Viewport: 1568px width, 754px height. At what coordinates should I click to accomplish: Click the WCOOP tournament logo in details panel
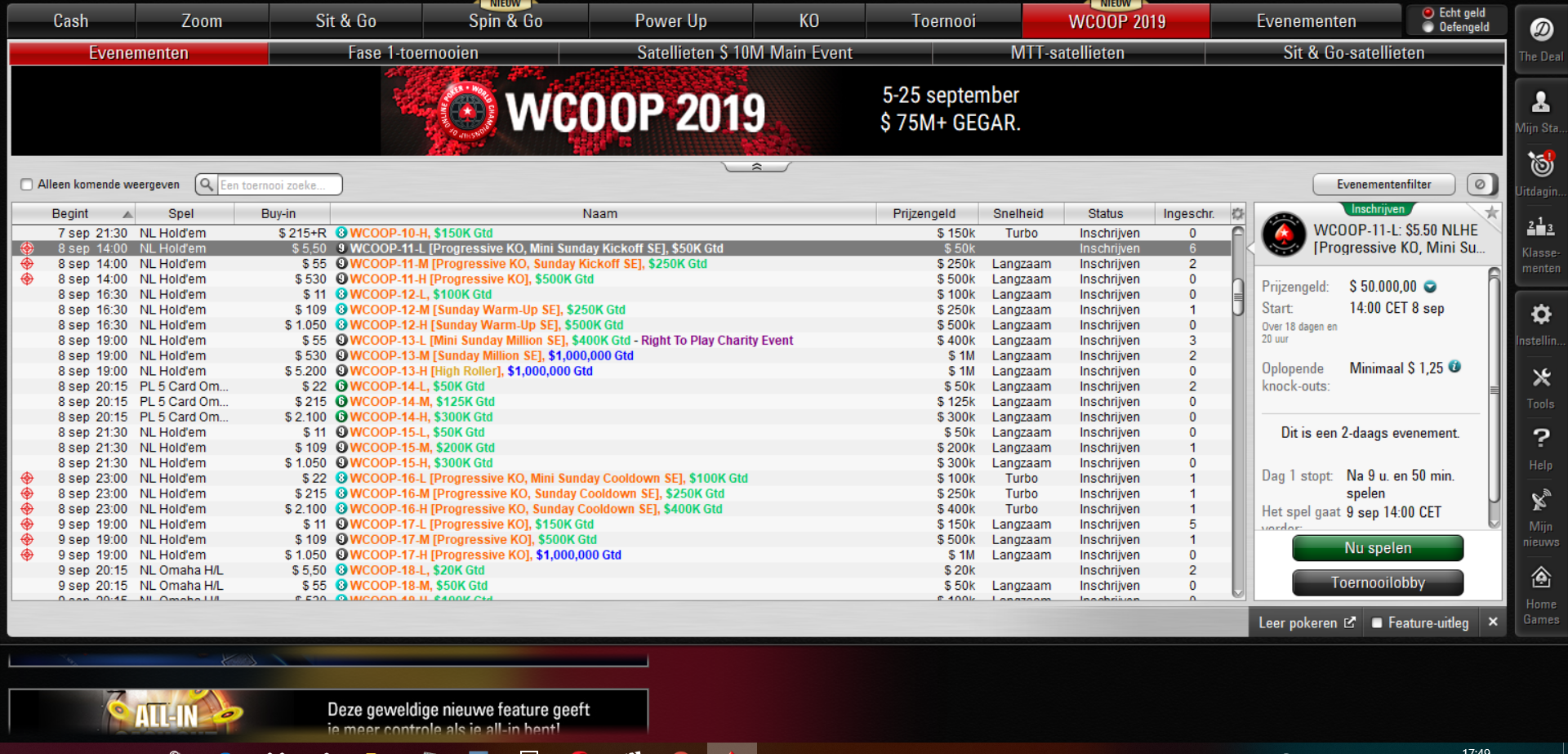(x=1284, y=234)
